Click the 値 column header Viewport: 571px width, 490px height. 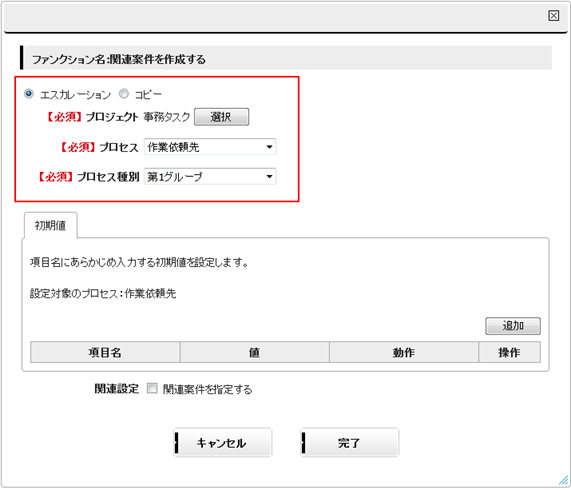(x=255, y=352)
